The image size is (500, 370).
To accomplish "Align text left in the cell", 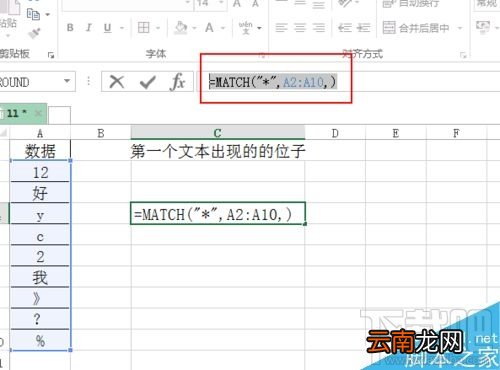I will [281, 28].
